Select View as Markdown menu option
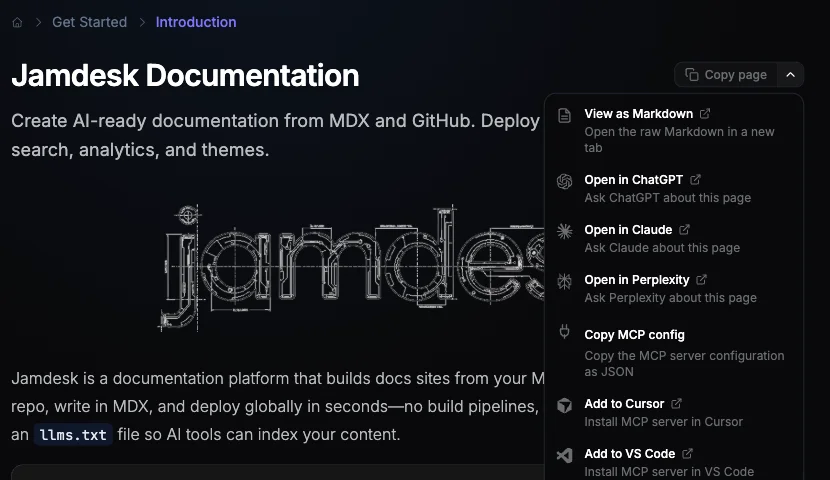 638,114
